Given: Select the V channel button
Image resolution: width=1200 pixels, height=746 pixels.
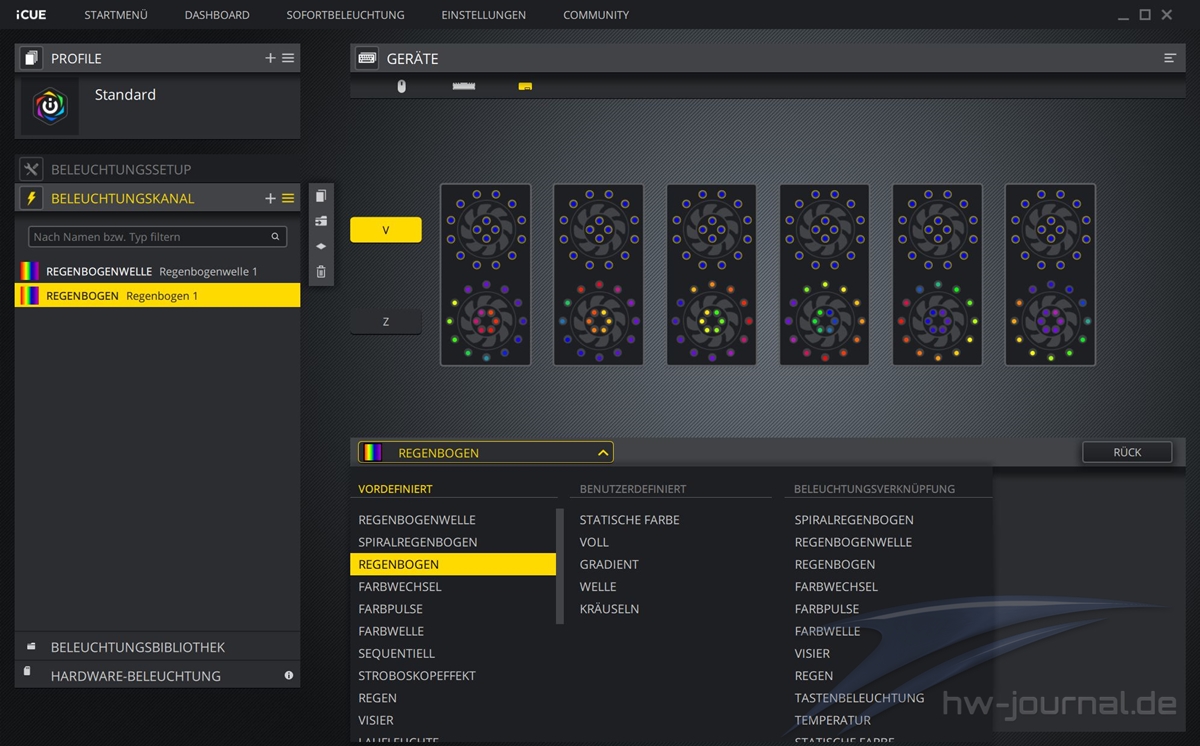Looking at the screenshot, I should pos(386,230).
